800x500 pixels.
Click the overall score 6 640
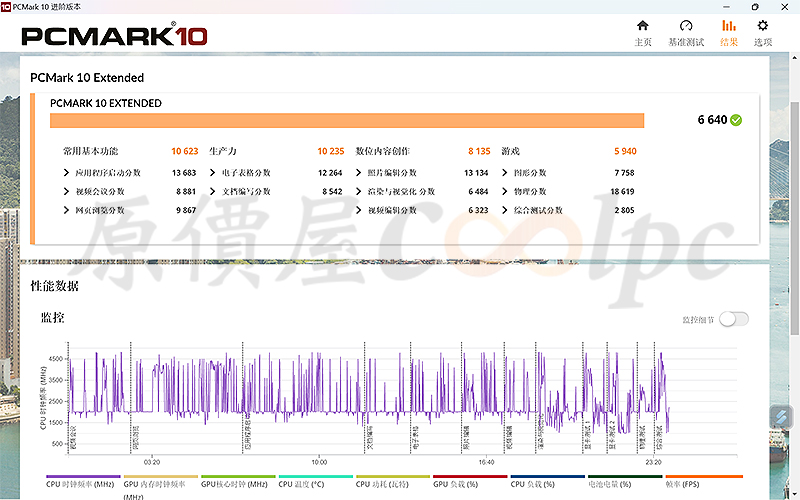712,120
